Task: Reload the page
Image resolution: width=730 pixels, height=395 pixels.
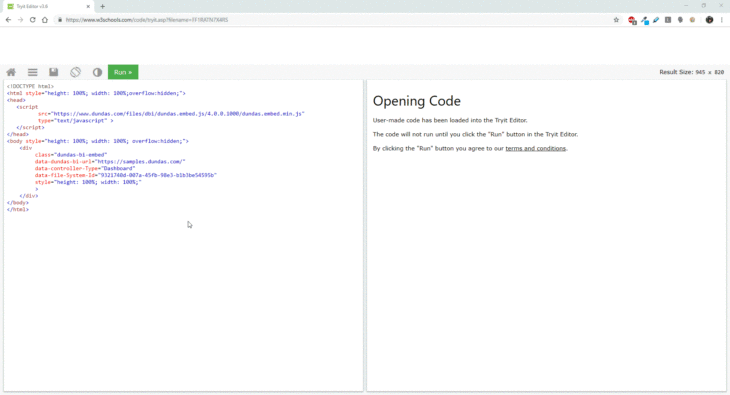Action: (33, 20)
